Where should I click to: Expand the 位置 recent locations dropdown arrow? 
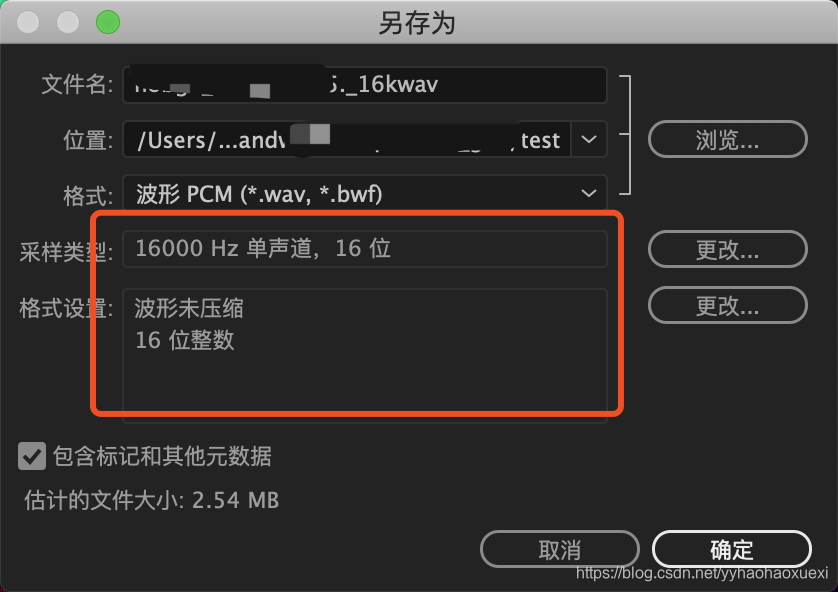tap(589, 140)
